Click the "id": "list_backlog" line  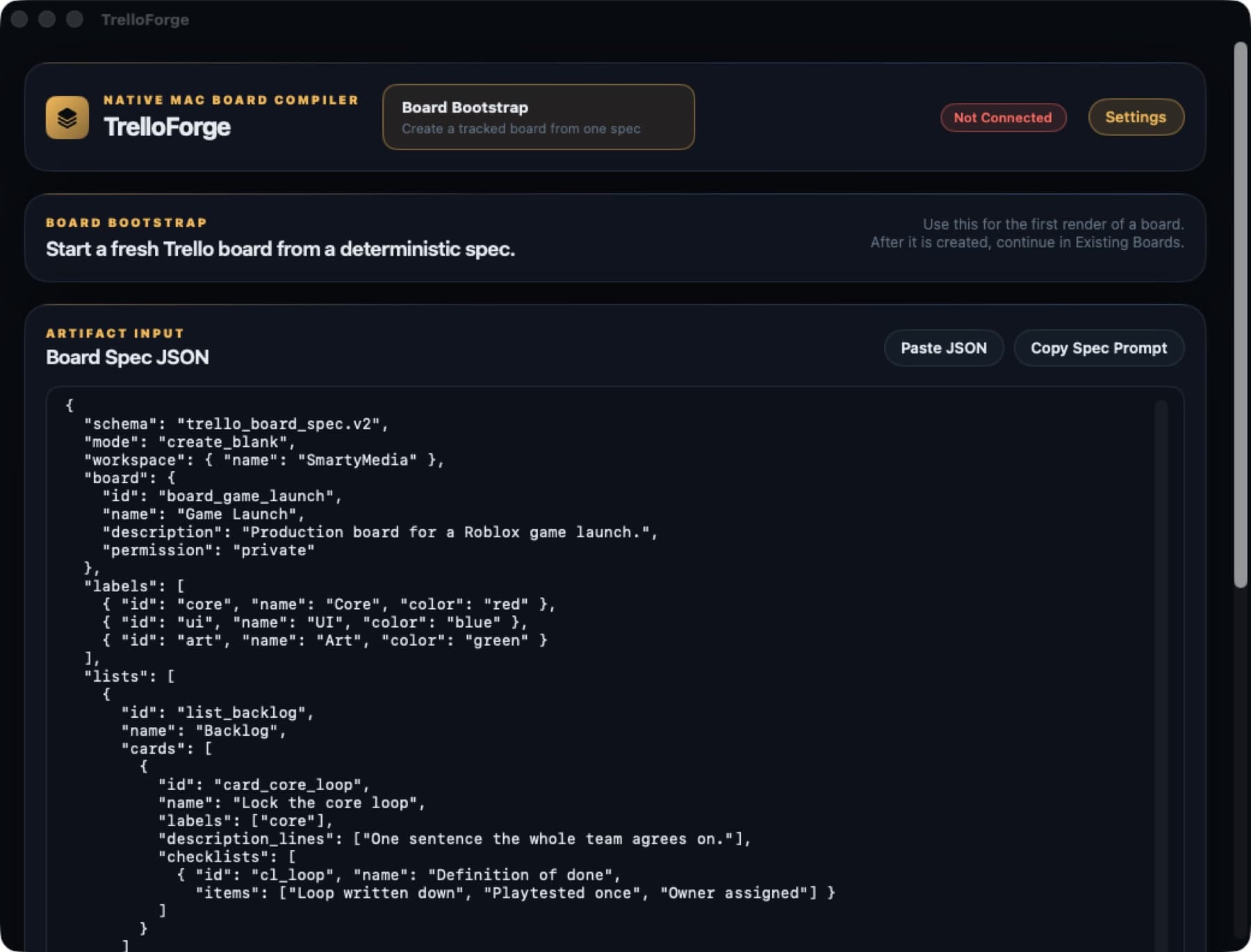tap(218, 713)
